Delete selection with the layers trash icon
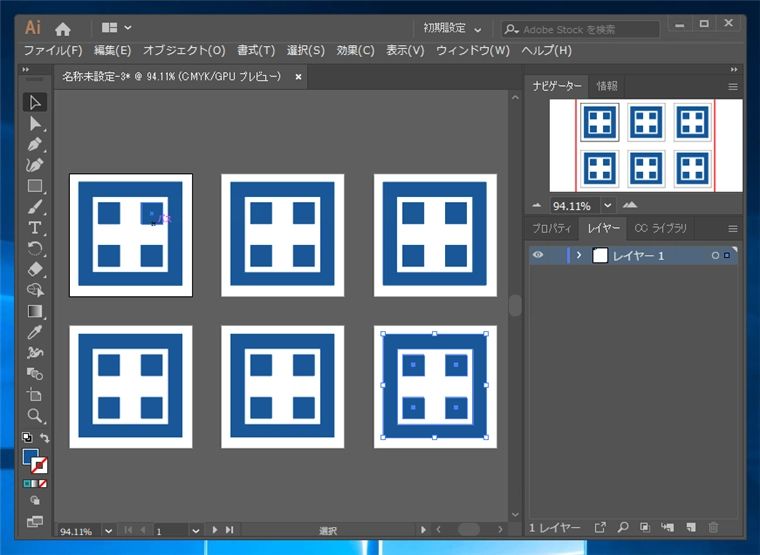This screenshot has height=555, width=760. tap(713, 527)
